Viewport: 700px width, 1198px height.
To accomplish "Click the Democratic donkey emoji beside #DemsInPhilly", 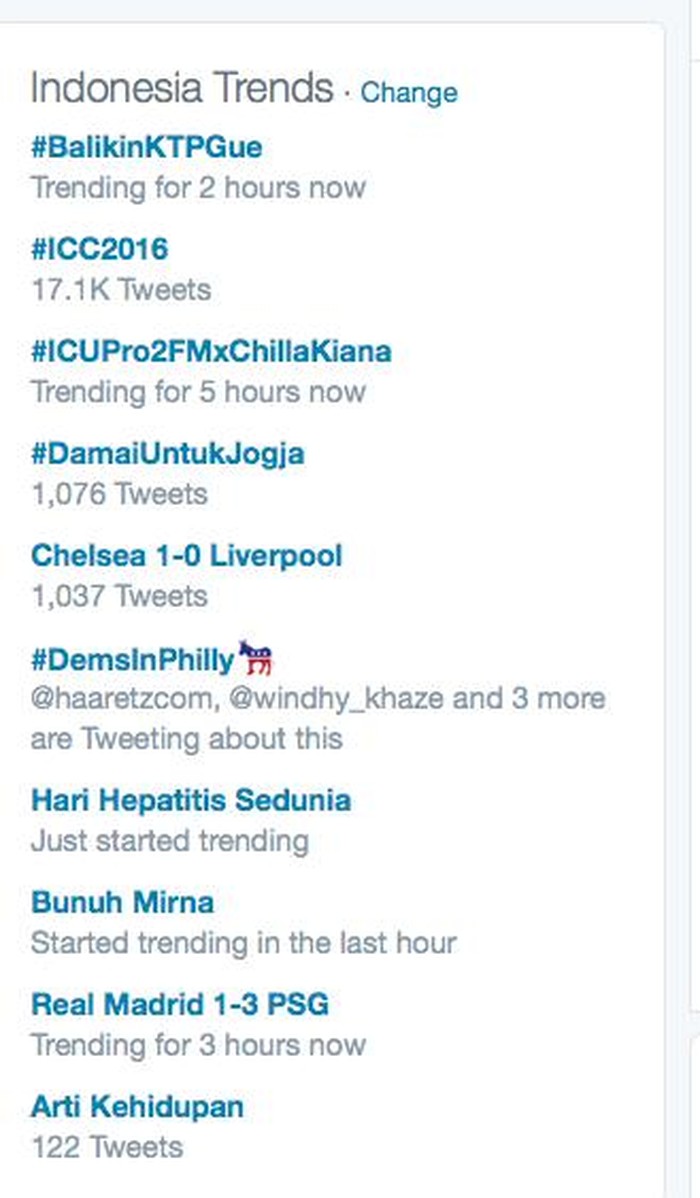I will point(256,658).
